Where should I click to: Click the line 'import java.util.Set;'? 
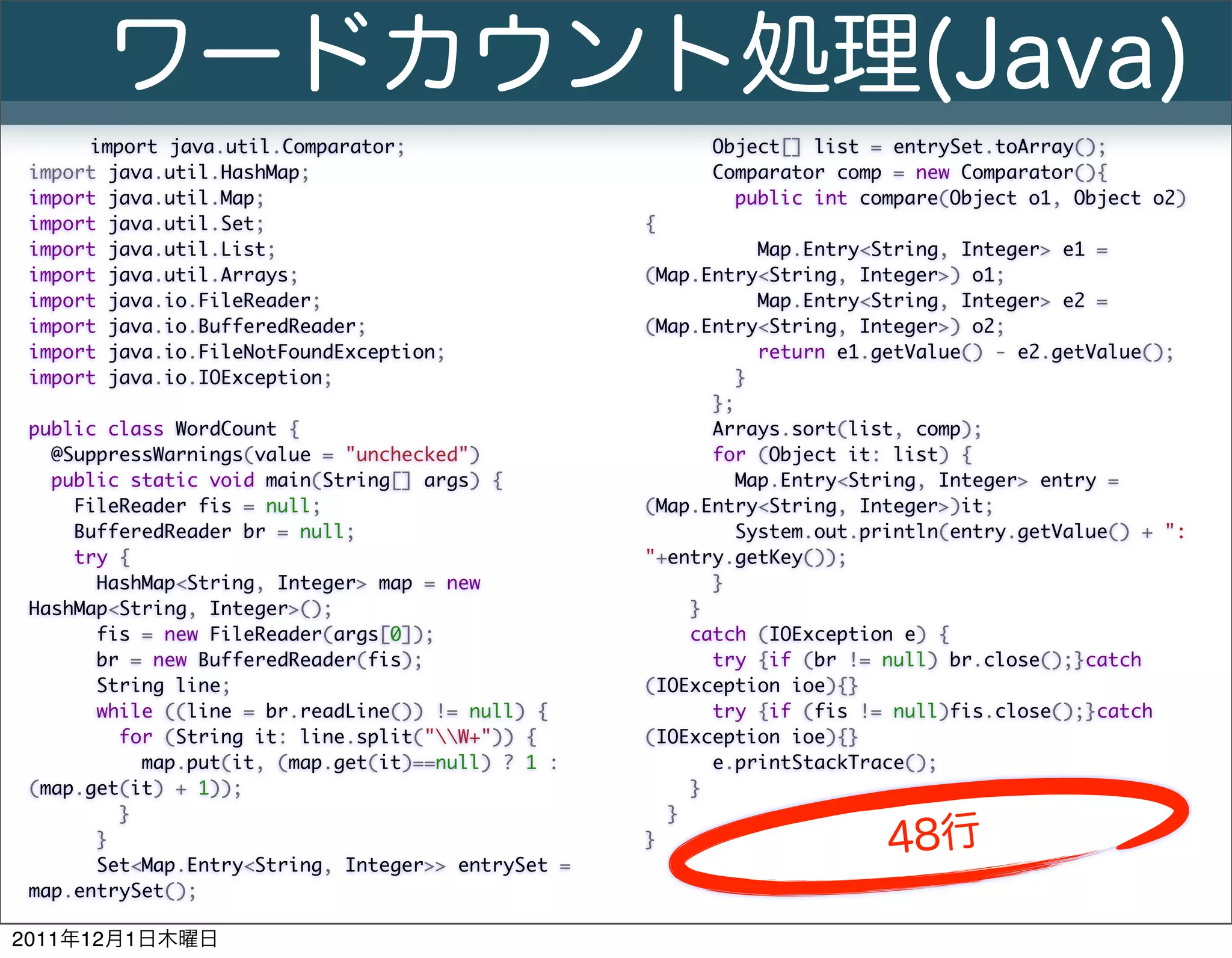(x=146, y=224)
